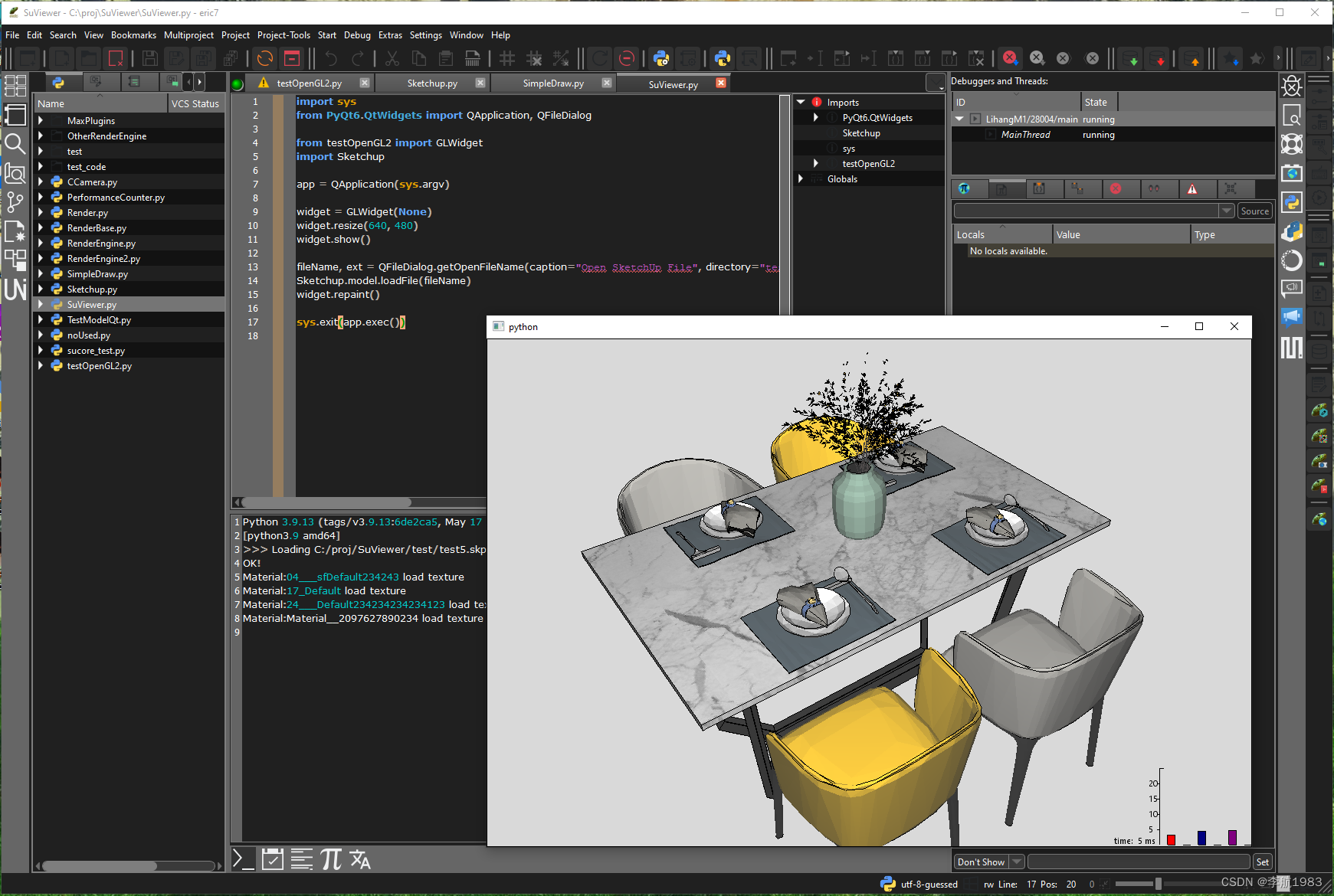Click the Save file toolbar icon
Screen dimensions: 1334x896
[x=150, y=58]
